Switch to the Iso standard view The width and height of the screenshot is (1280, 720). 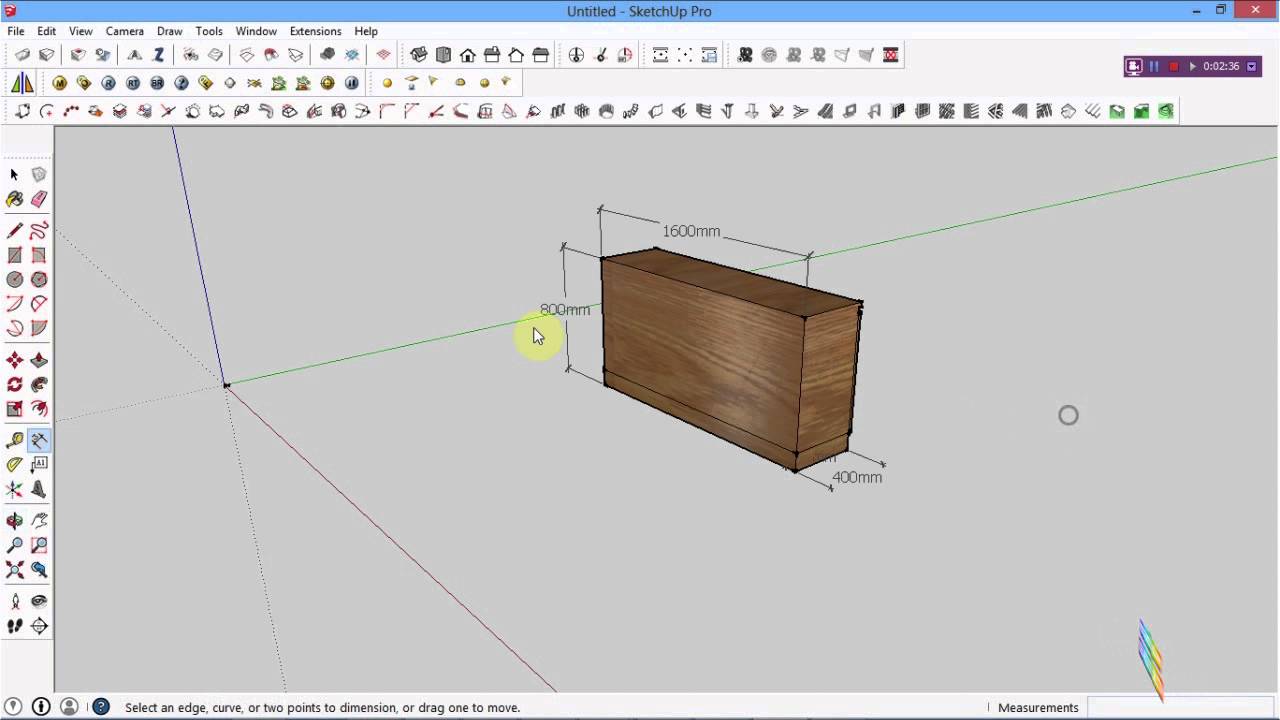[419, 55]
